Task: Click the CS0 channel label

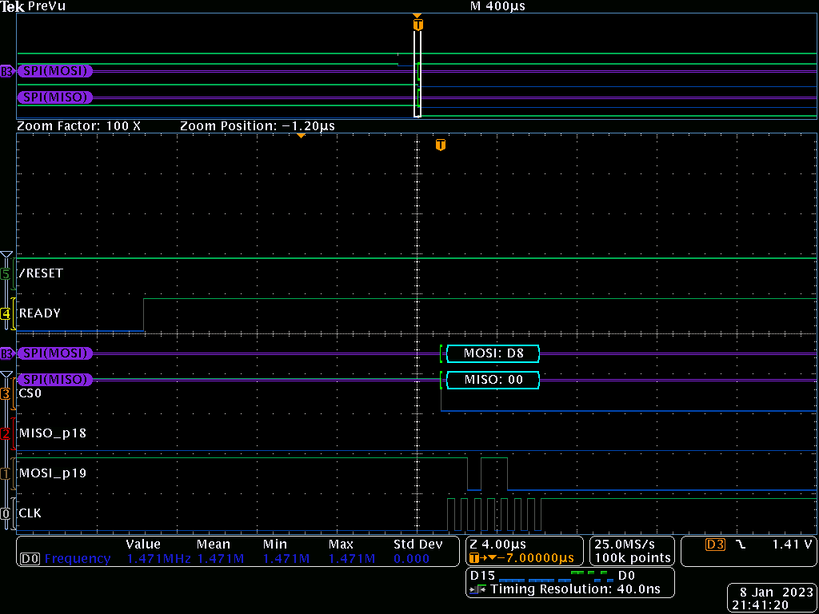Action: tap(30, 393)
